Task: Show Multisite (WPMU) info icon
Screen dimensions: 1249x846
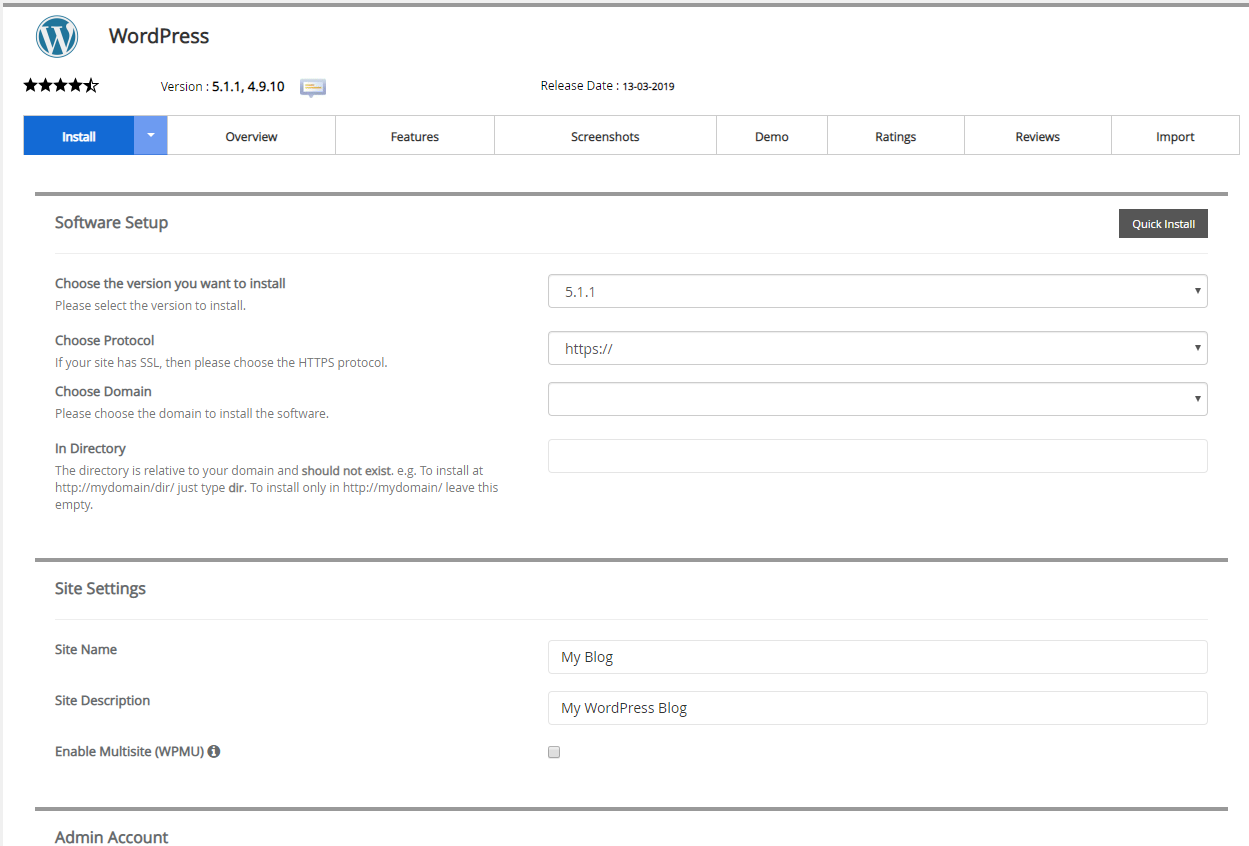Action: (214, 751)
